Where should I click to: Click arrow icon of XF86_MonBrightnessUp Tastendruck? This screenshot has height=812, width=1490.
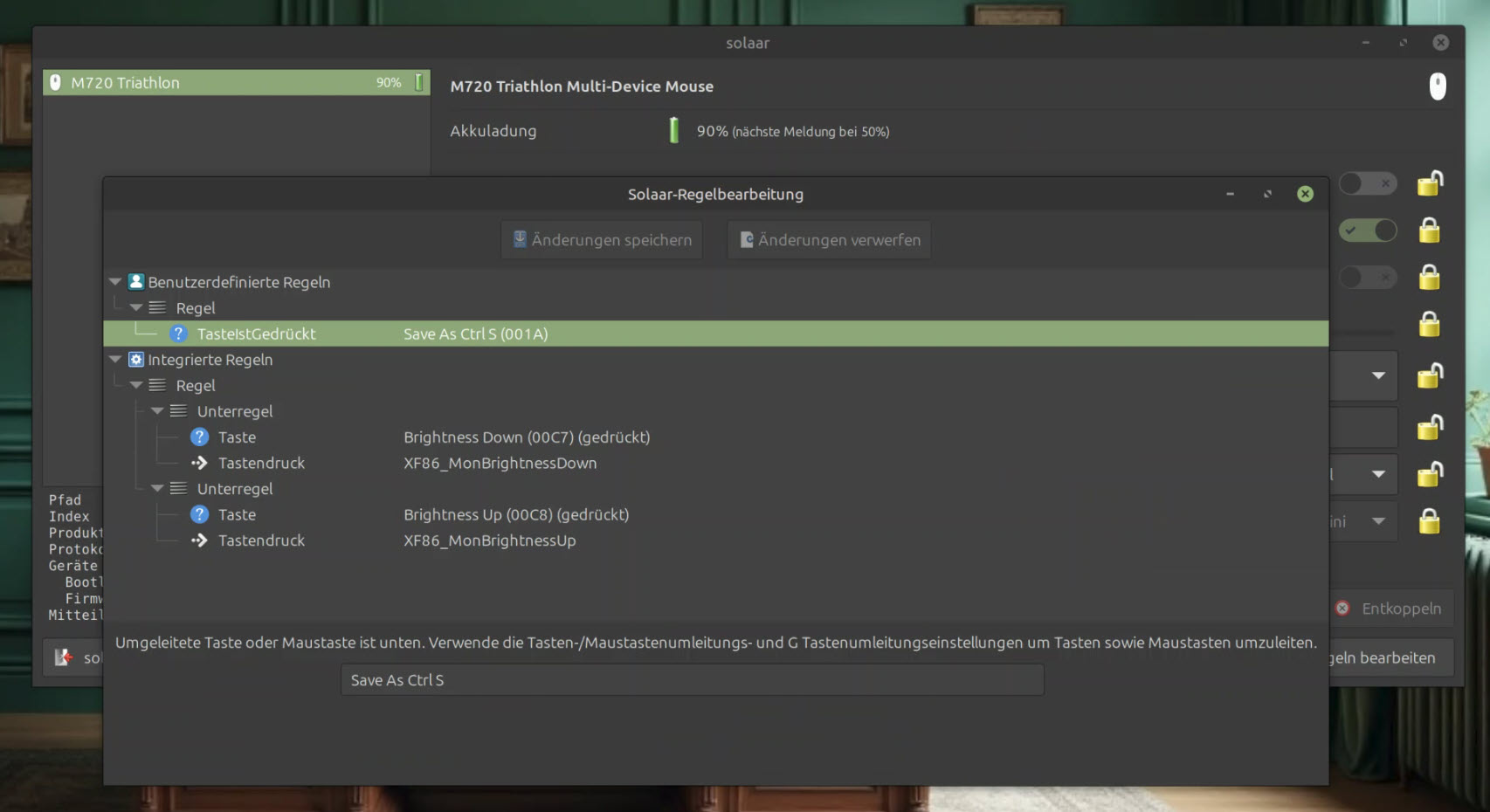(199, 540)
